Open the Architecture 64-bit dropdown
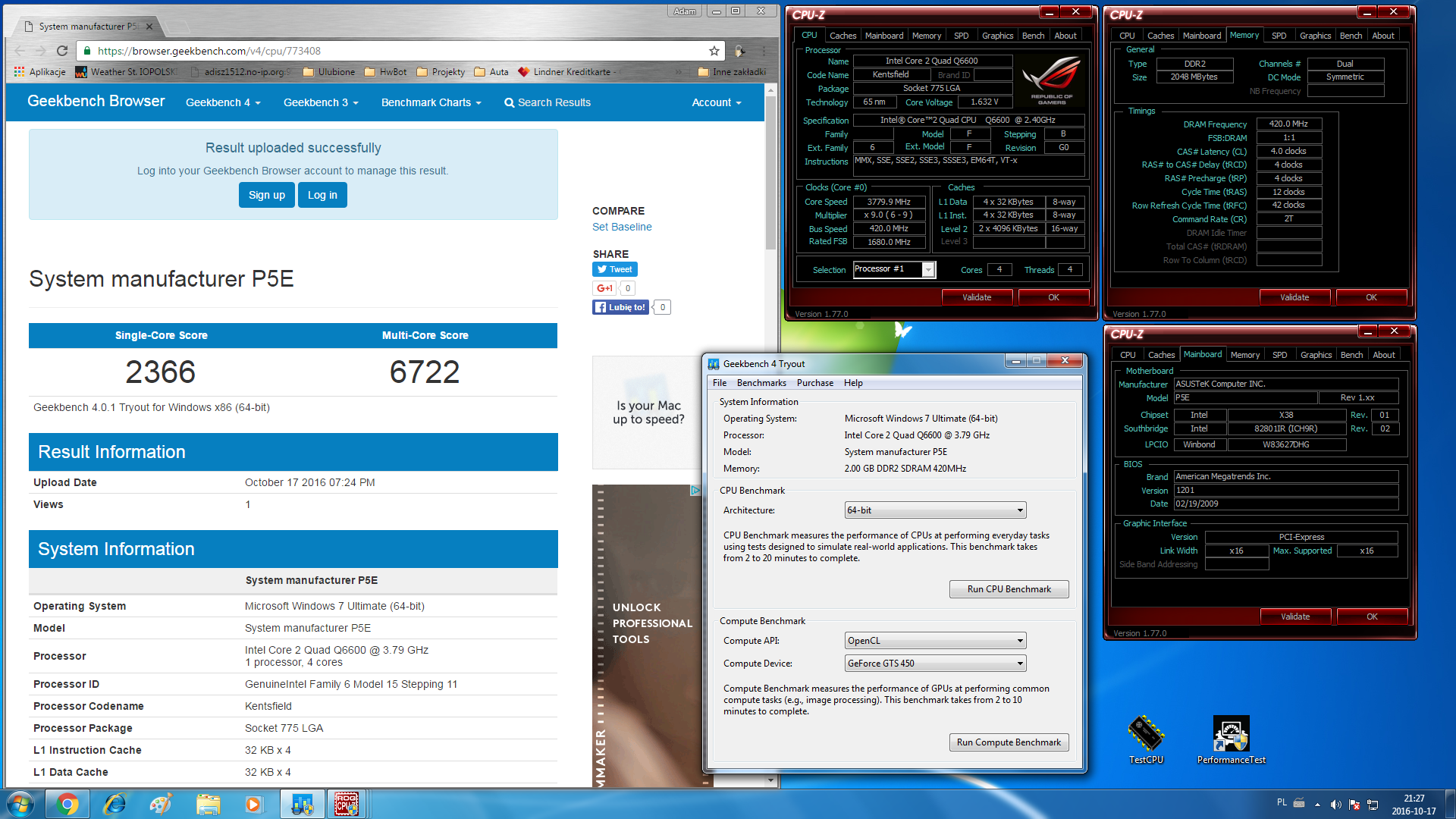 tap(936, 510)
